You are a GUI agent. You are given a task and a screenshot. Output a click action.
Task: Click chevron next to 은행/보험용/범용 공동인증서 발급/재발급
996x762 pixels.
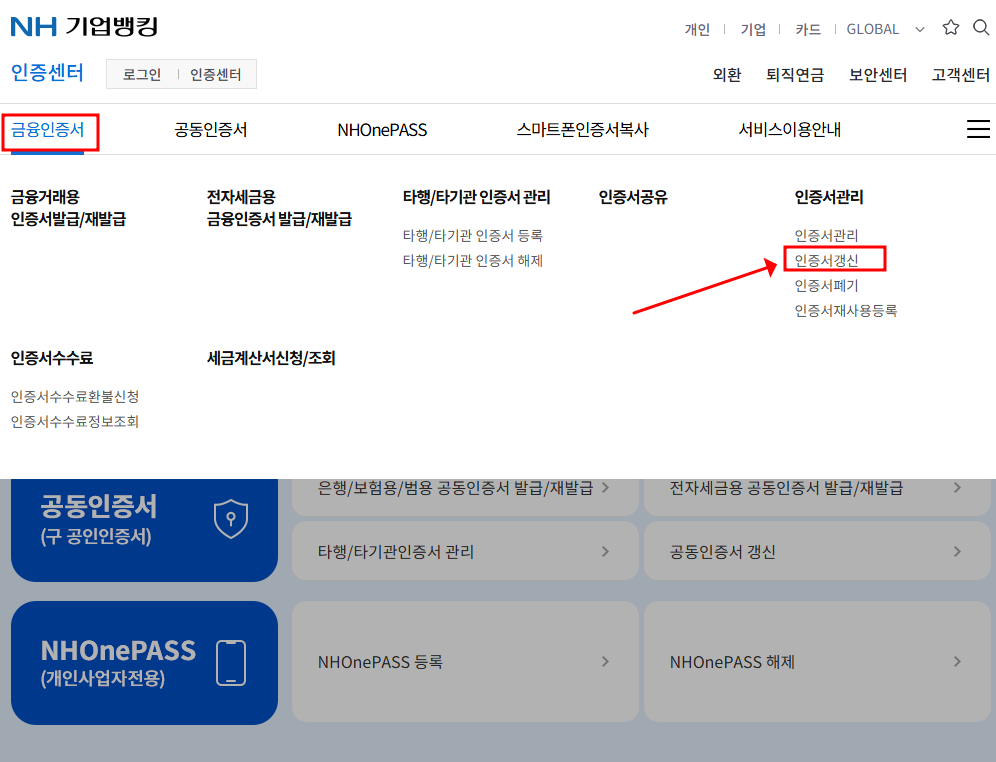pyautogui.click(x=605, y=488)
